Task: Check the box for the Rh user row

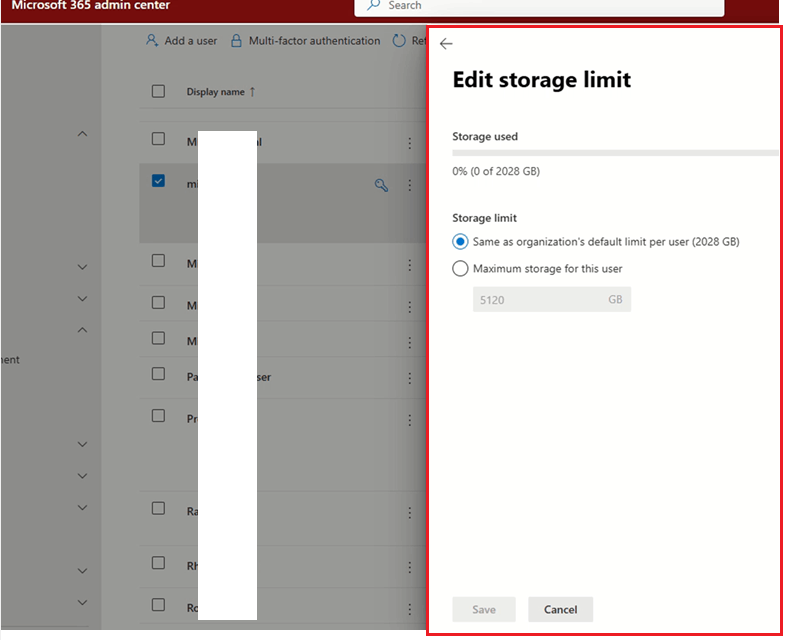Action: point(158,562)
